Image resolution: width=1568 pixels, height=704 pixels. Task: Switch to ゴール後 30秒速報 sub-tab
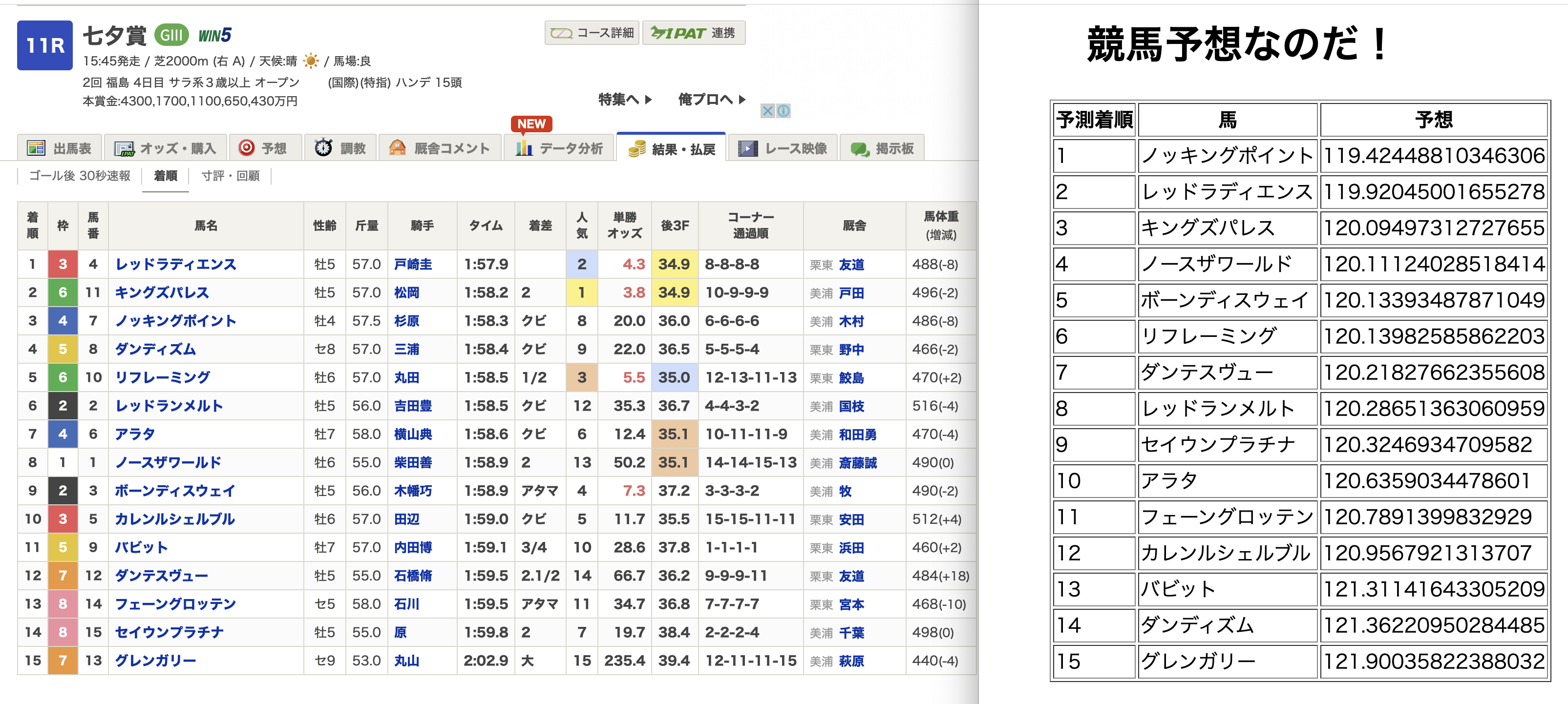click(80, 176)
